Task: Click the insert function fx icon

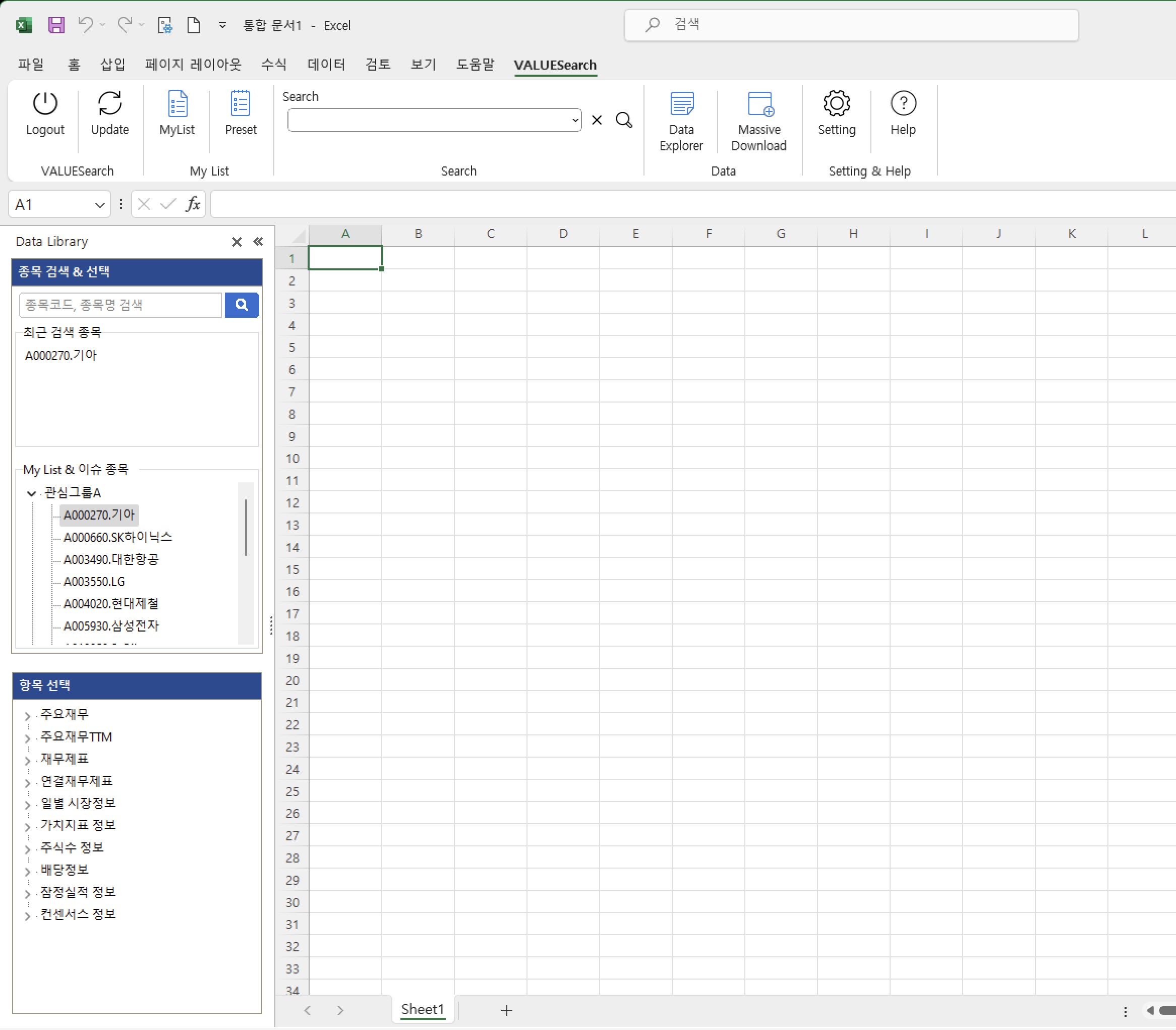Action: pos(193,204)
